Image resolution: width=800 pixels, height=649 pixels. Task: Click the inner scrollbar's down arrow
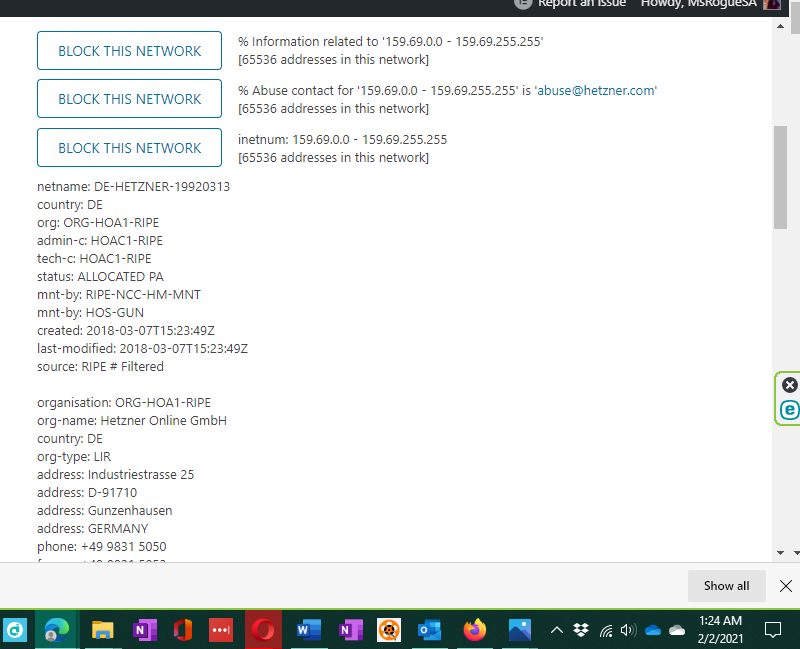(x=780, y=552)
